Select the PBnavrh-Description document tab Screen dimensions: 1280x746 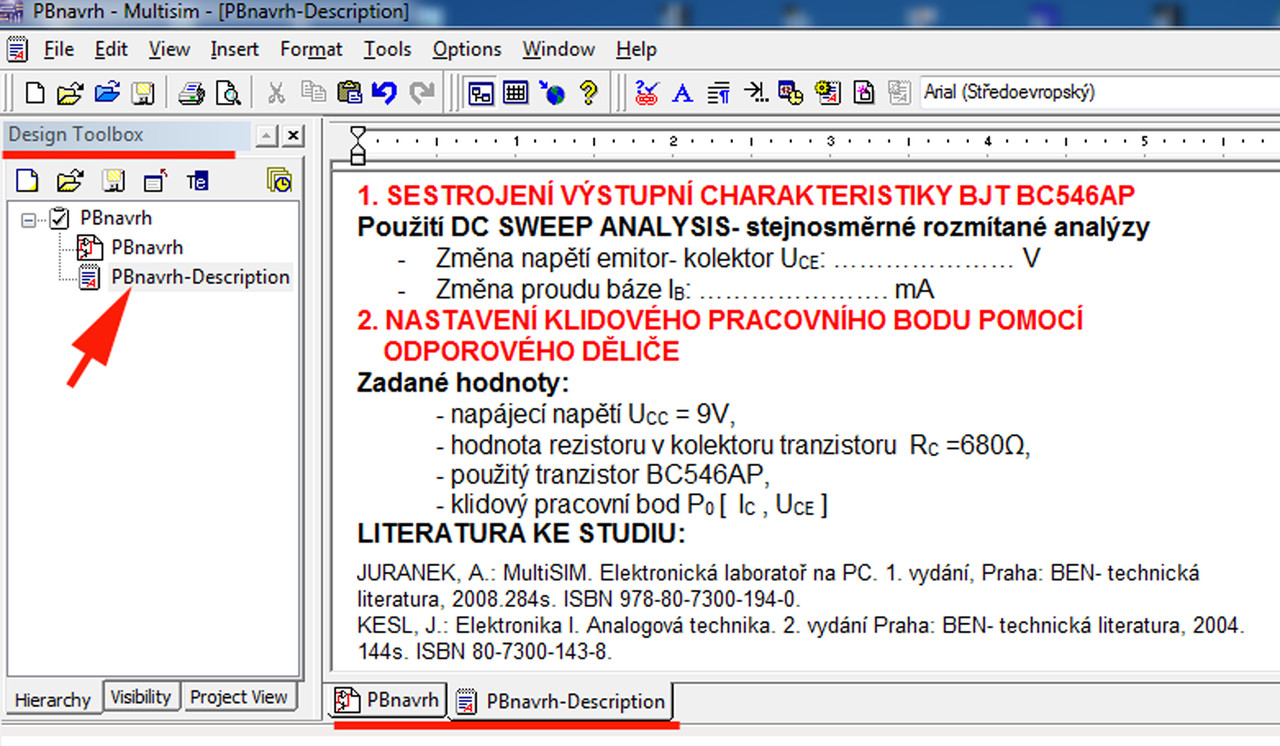pyautogui.click(x=562, y=701)
